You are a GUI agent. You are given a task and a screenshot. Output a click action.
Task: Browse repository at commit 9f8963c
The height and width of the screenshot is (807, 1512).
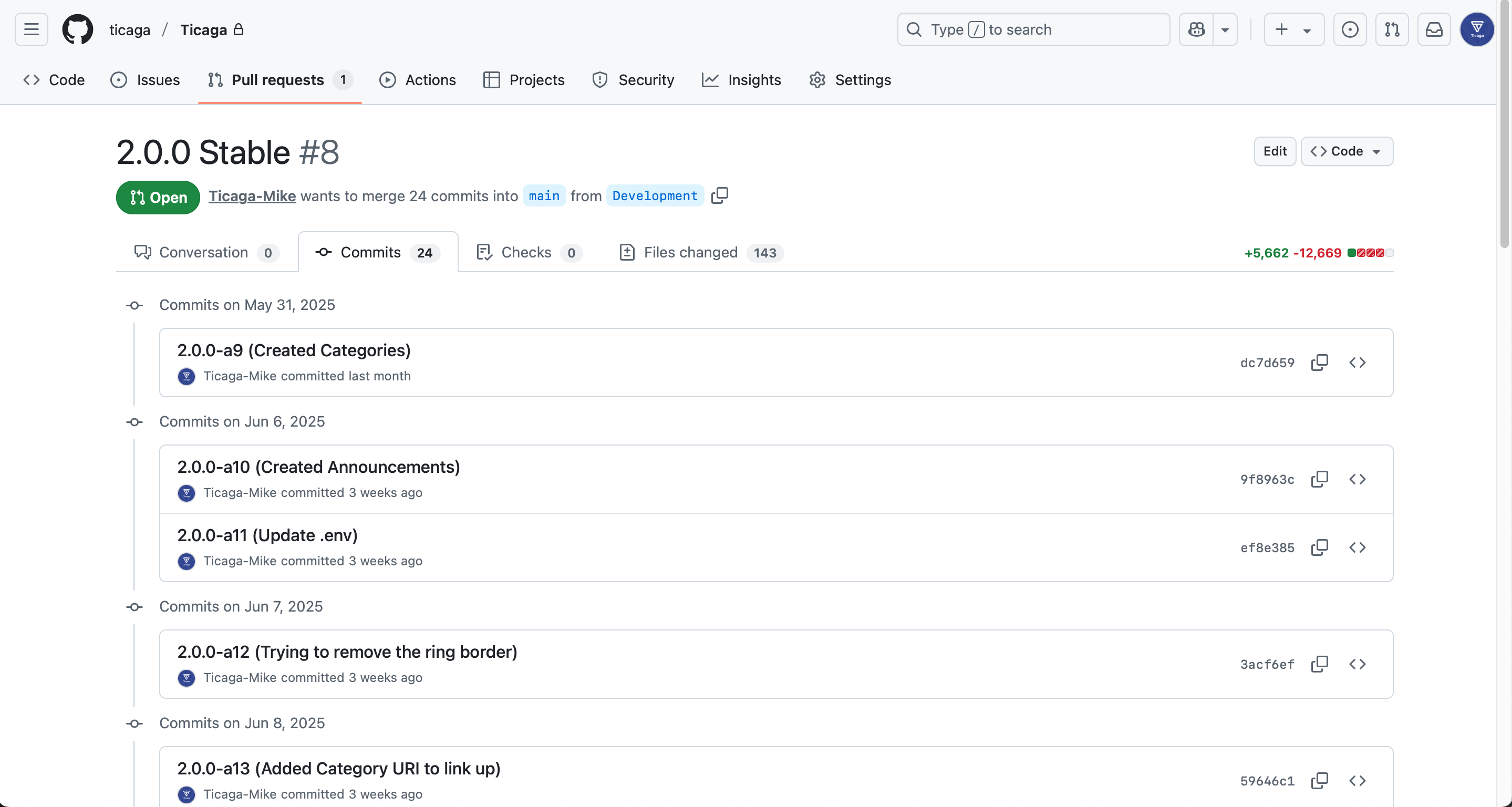1357,480
